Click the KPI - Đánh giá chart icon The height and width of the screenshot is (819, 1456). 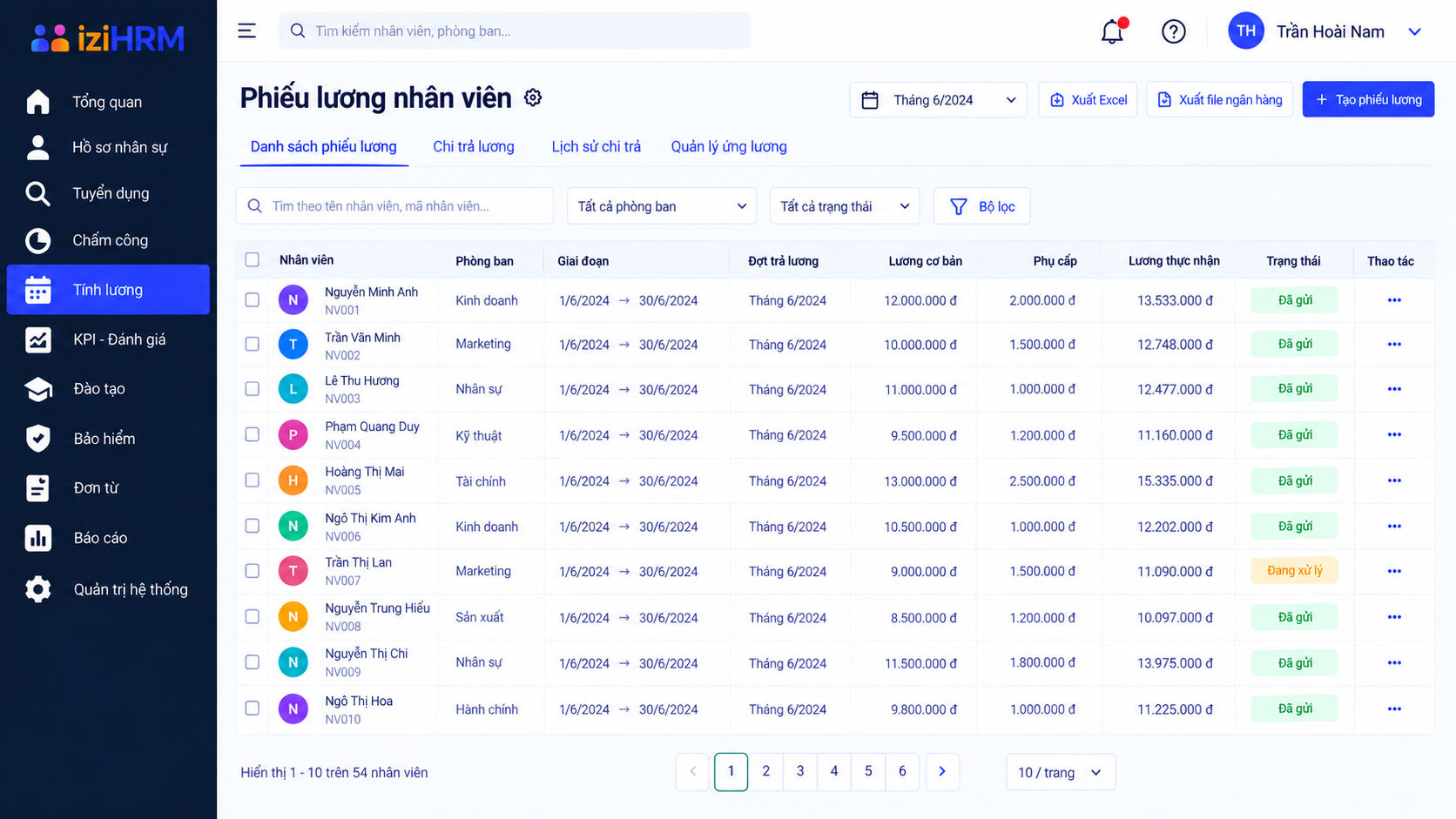[x=38, y=339]
